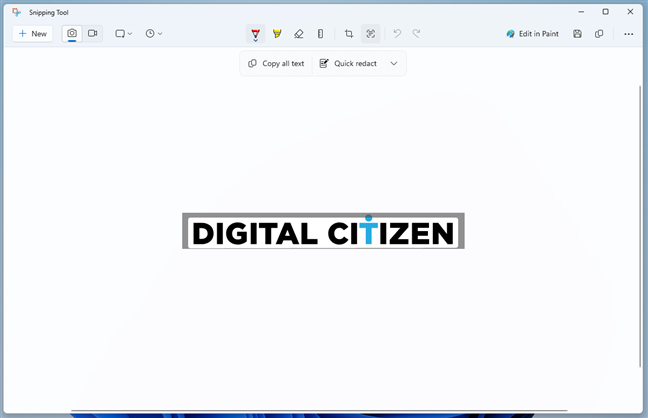Image resolution: width=648 pixels, height=418 pixels.
Task: Toggle the Ruler tool
Action: tap(320, 33)
